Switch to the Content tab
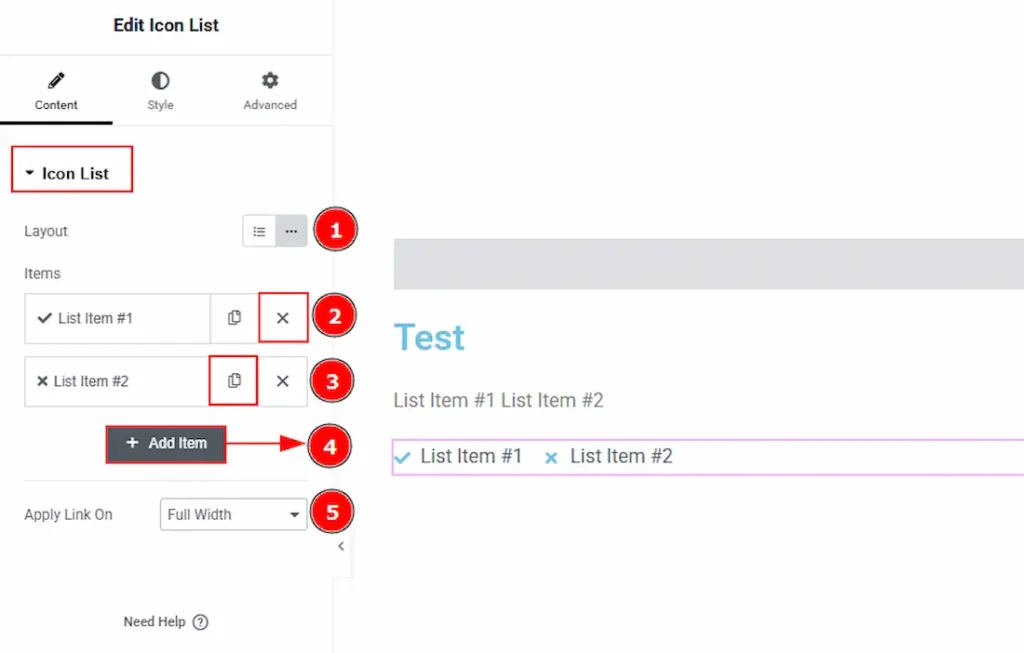 [x=56, y=91]
